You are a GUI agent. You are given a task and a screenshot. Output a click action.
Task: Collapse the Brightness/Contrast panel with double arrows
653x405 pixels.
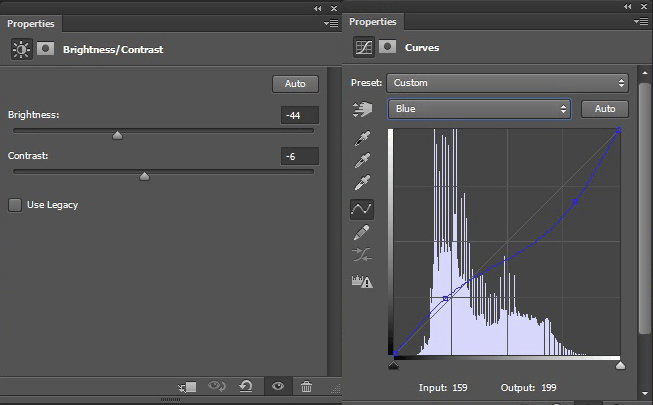click(318, 8)
